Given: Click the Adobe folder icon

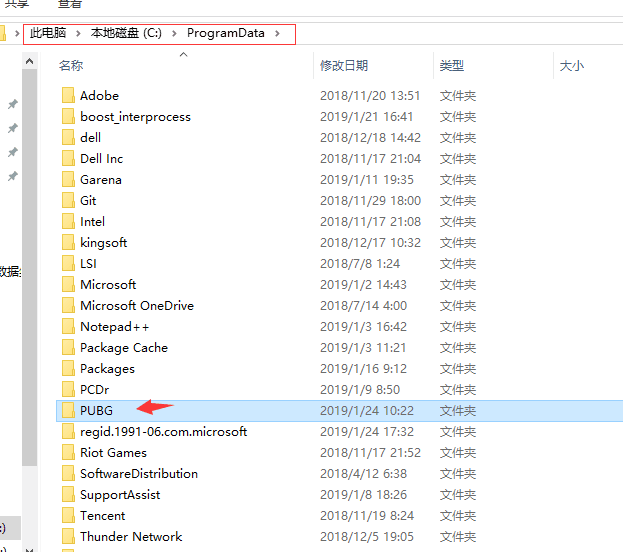Looking at the screenshot, I should pyautogui.click(x=68, y=95).
